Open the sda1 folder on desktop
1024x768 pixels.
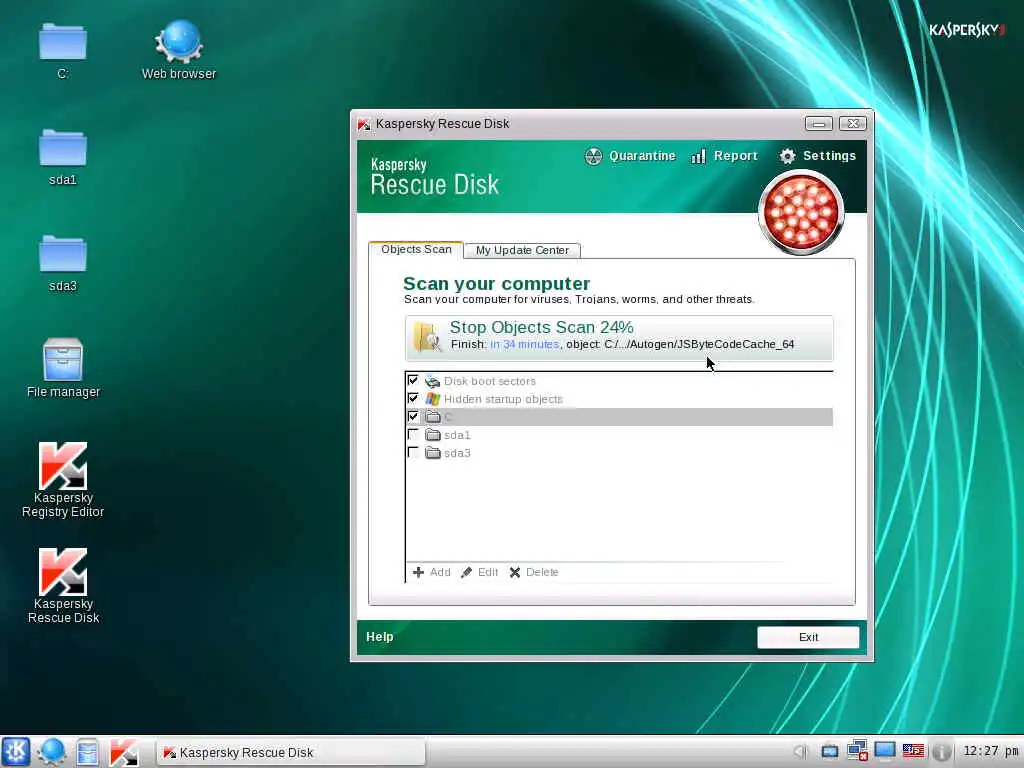[63, 157]
